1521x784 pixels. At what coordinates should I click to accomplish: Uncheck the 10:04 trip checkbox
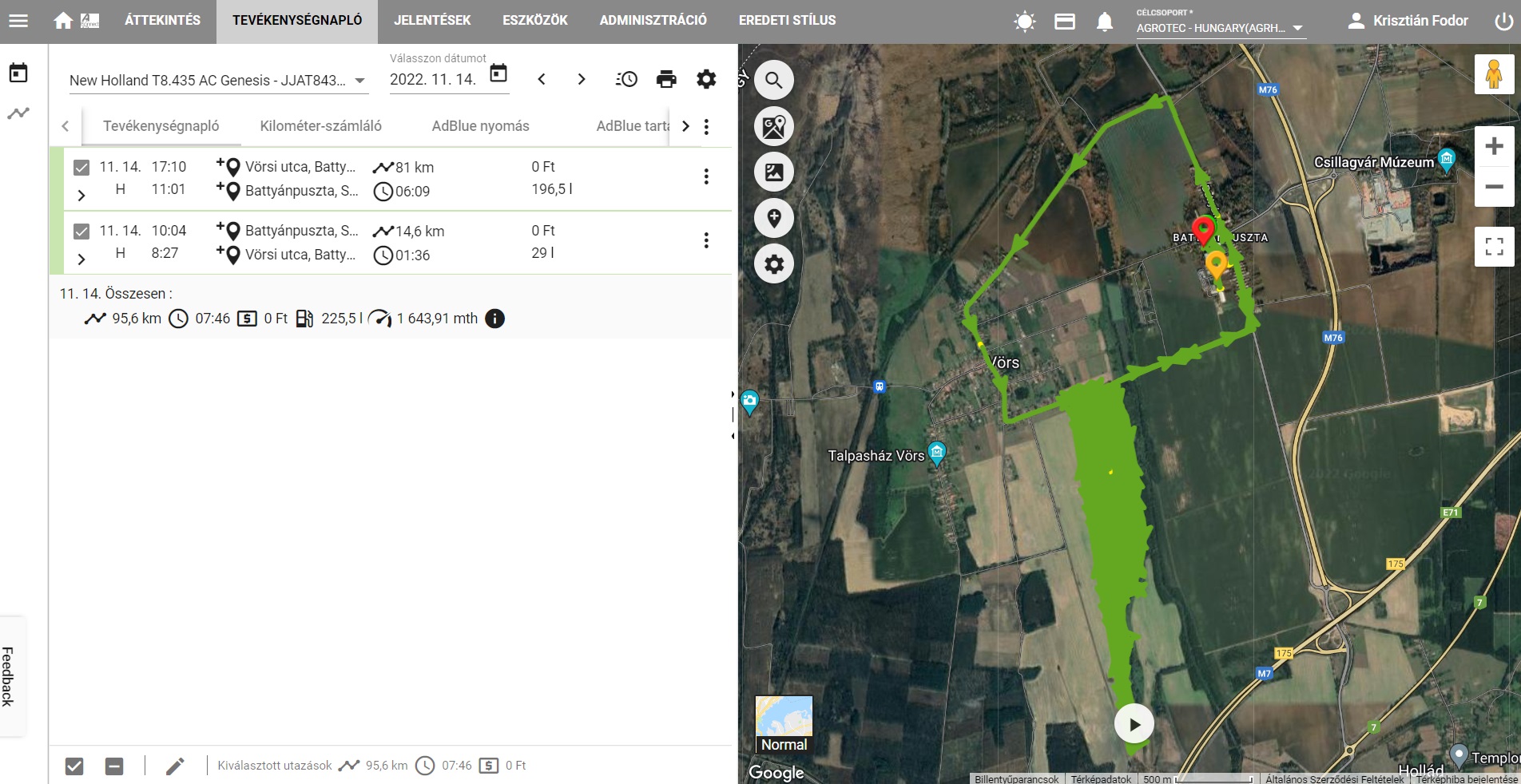pyautogui.click(x=81, y=232)
